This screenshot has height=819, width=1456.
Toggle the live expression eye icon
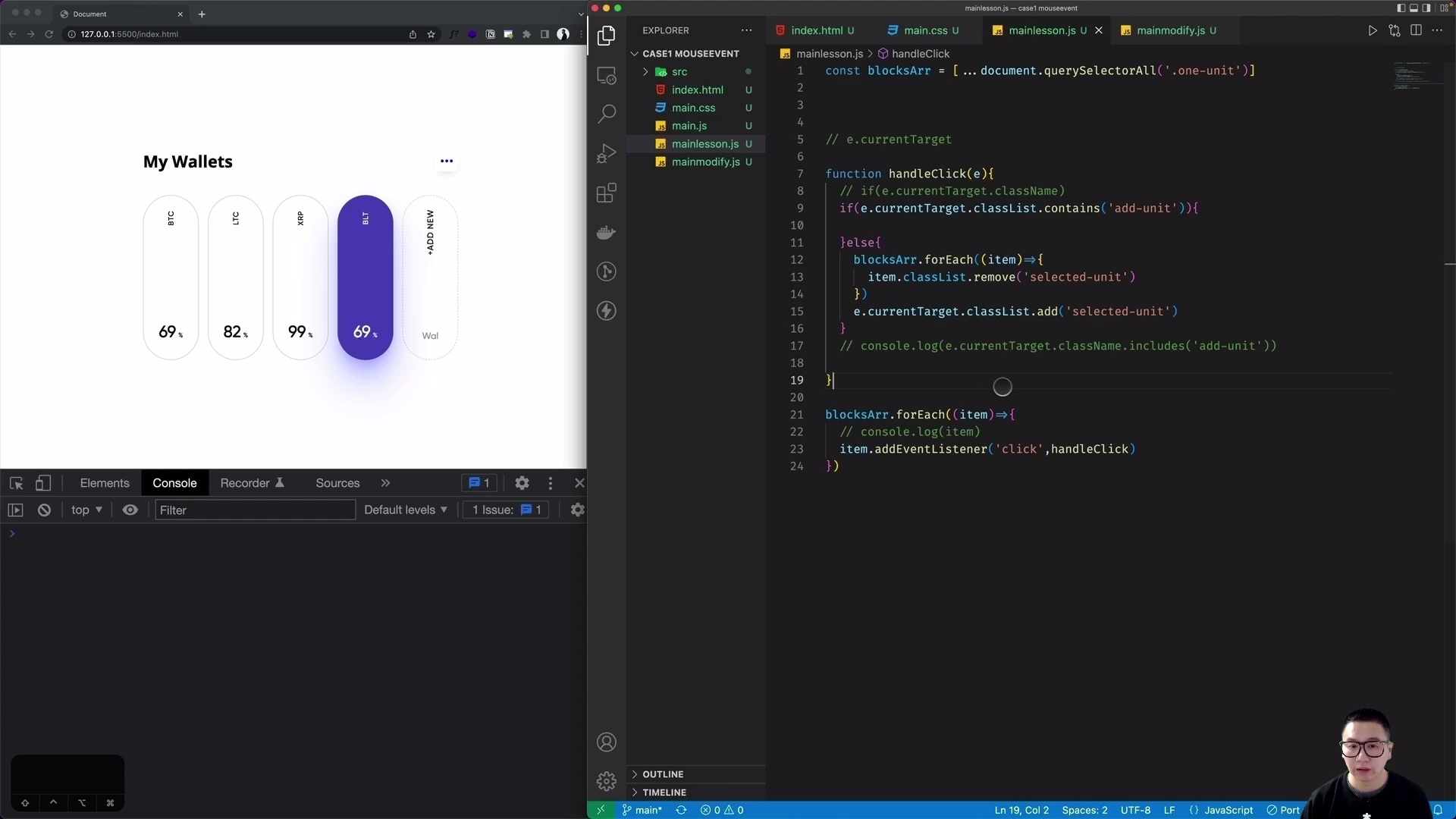pos(130,510)
